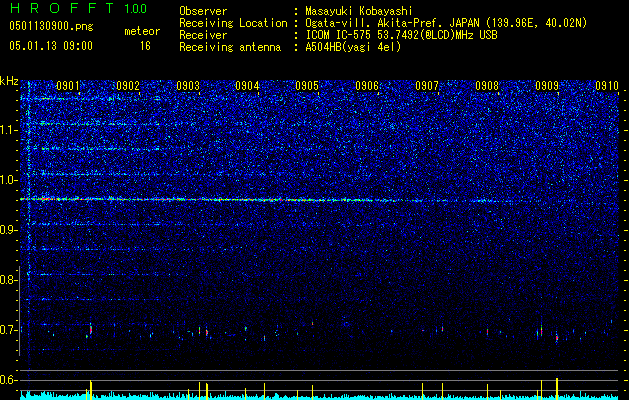
Task: Click the "Receiving antenna" label
Action: (x=230, y=47)
